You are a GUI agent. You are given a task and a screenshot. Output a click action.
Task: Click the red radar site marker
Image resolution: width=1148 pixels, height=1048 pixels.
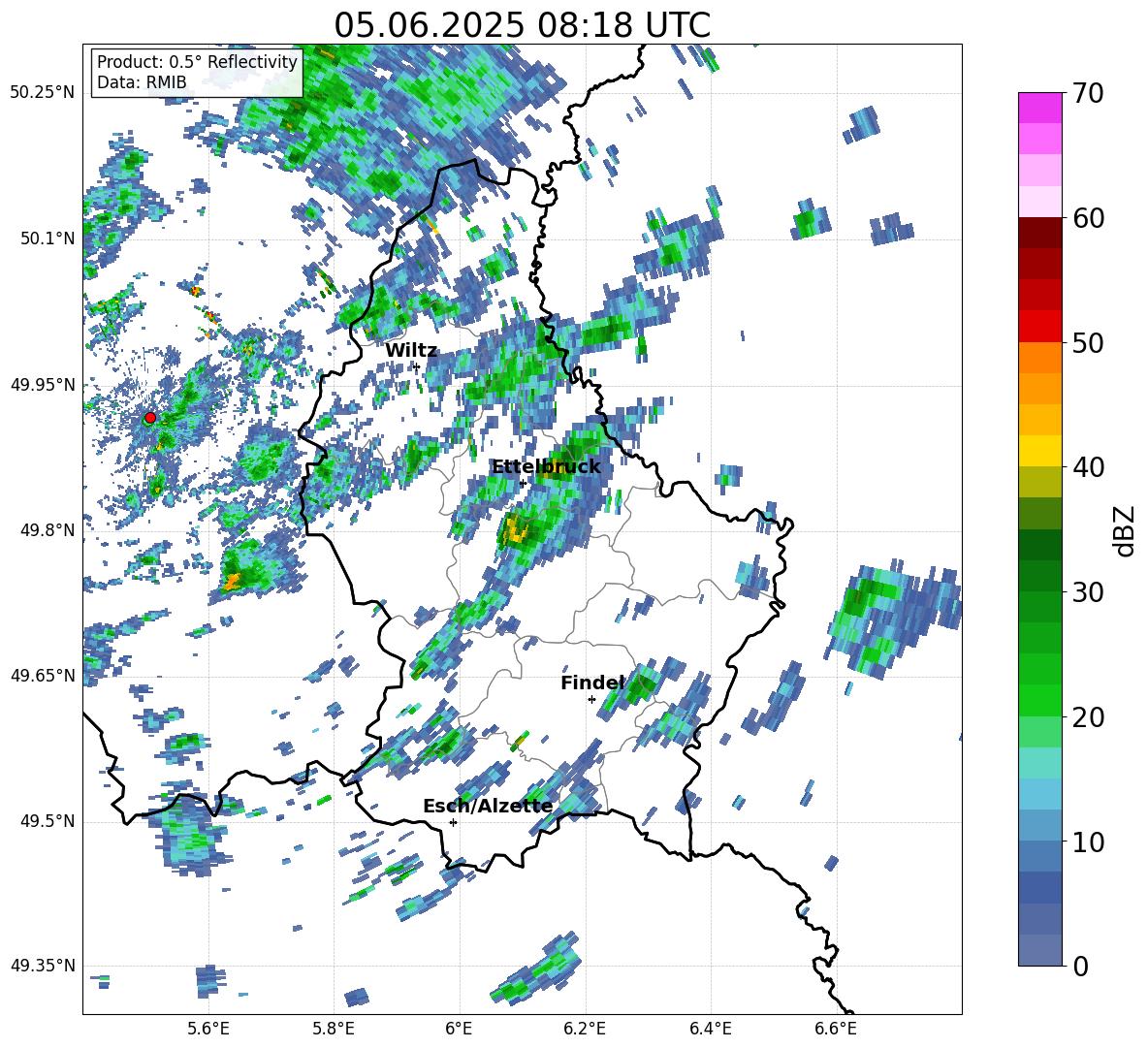coord(150,418)
